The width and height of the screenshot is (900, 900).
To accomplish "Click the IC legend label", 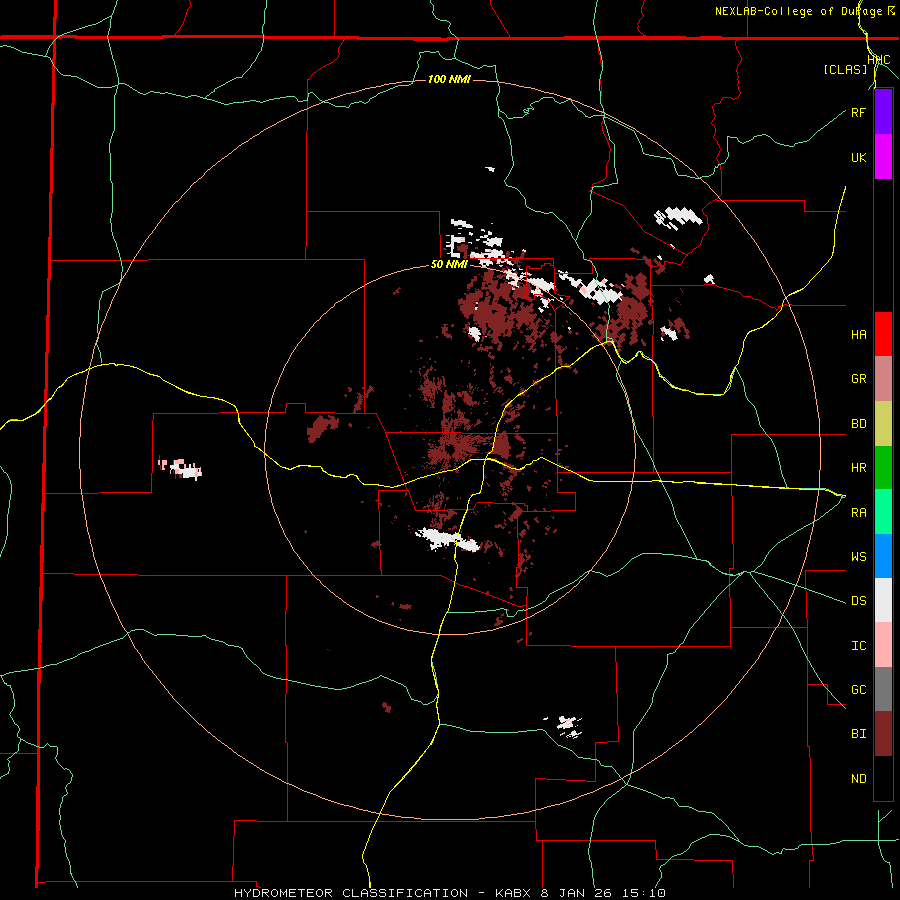I will 858,646.
